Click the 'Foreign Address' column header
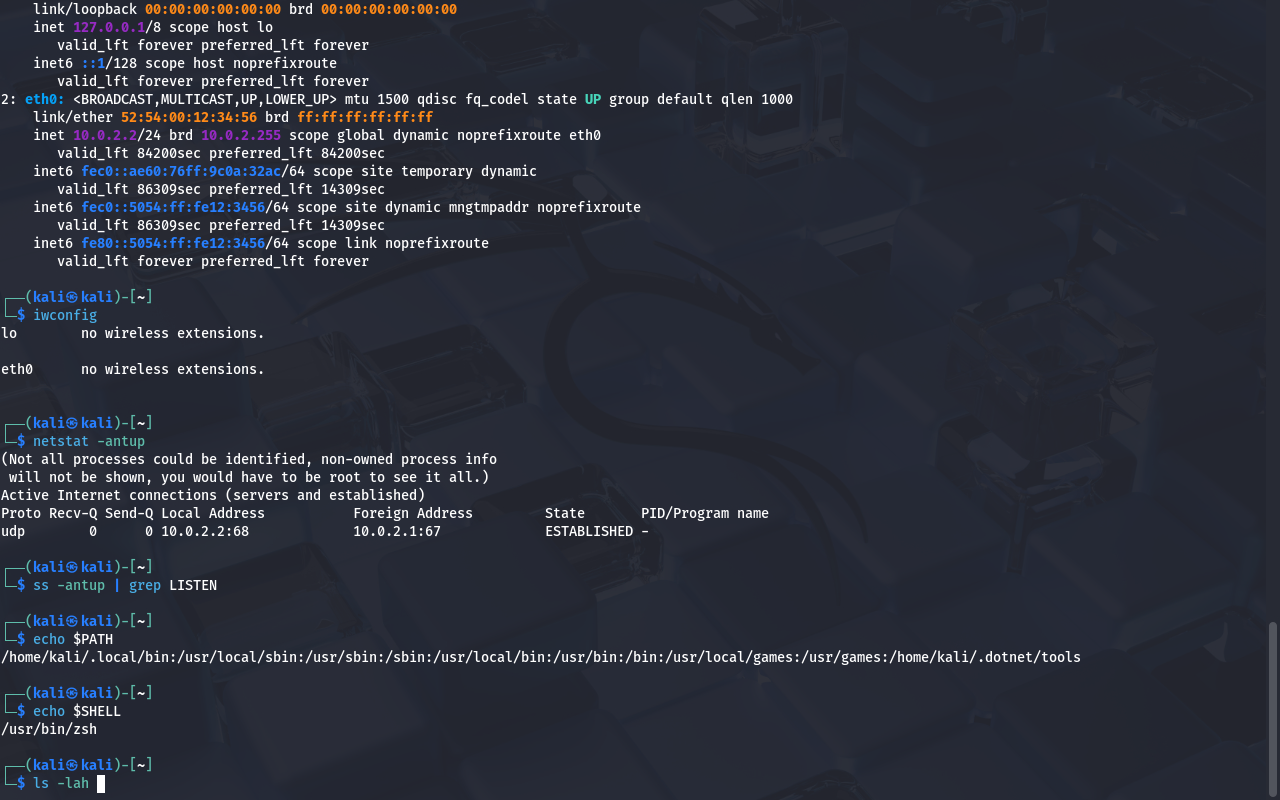Image resolution: width=1280 pixels, height=800 pixels. point(413,513)
